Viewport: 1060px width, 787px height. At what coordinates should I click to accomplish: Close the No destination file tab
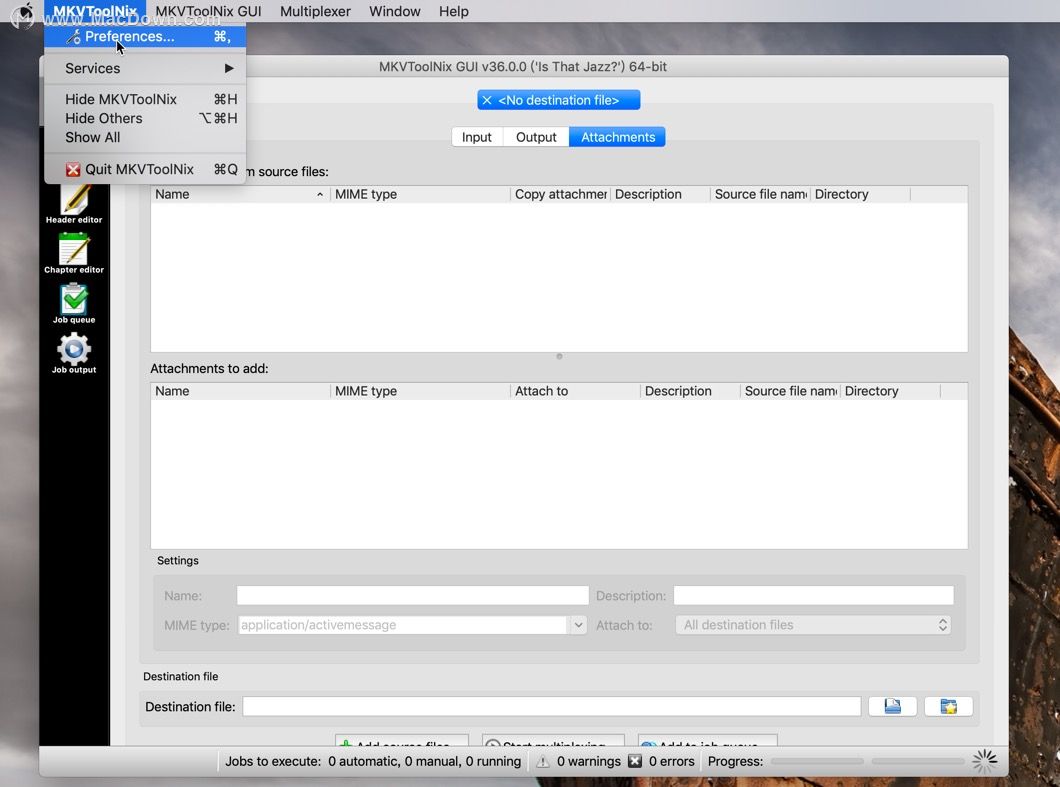pyautogui.click(x=487, y=100)
